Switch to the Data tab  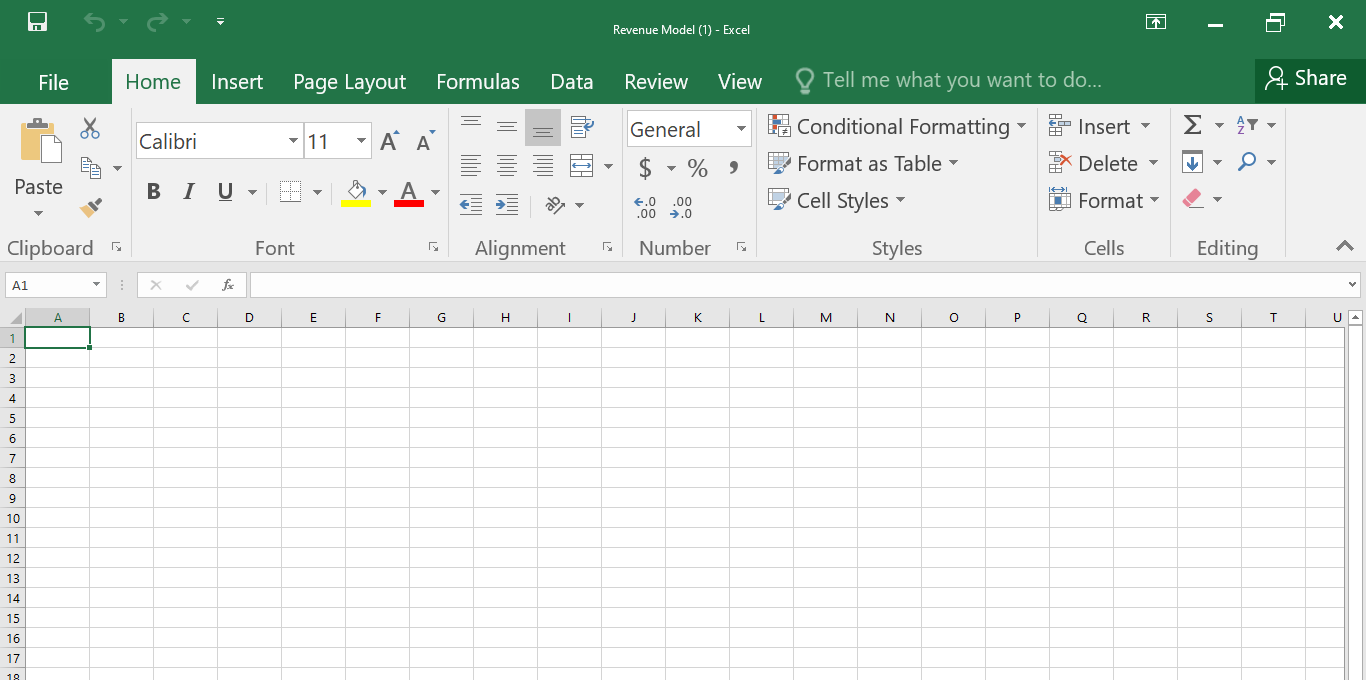[x=572, y=82]
